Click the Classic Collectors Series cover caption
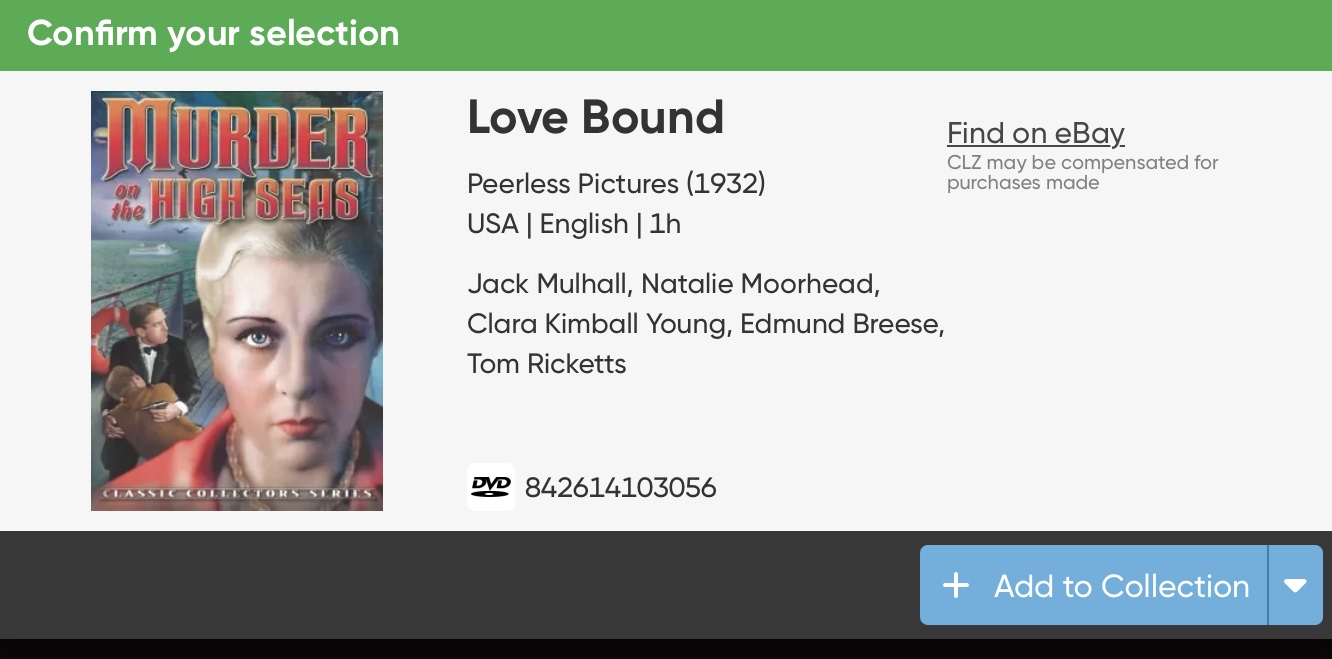The image size is (1332, 659). [x=237, y=493]
